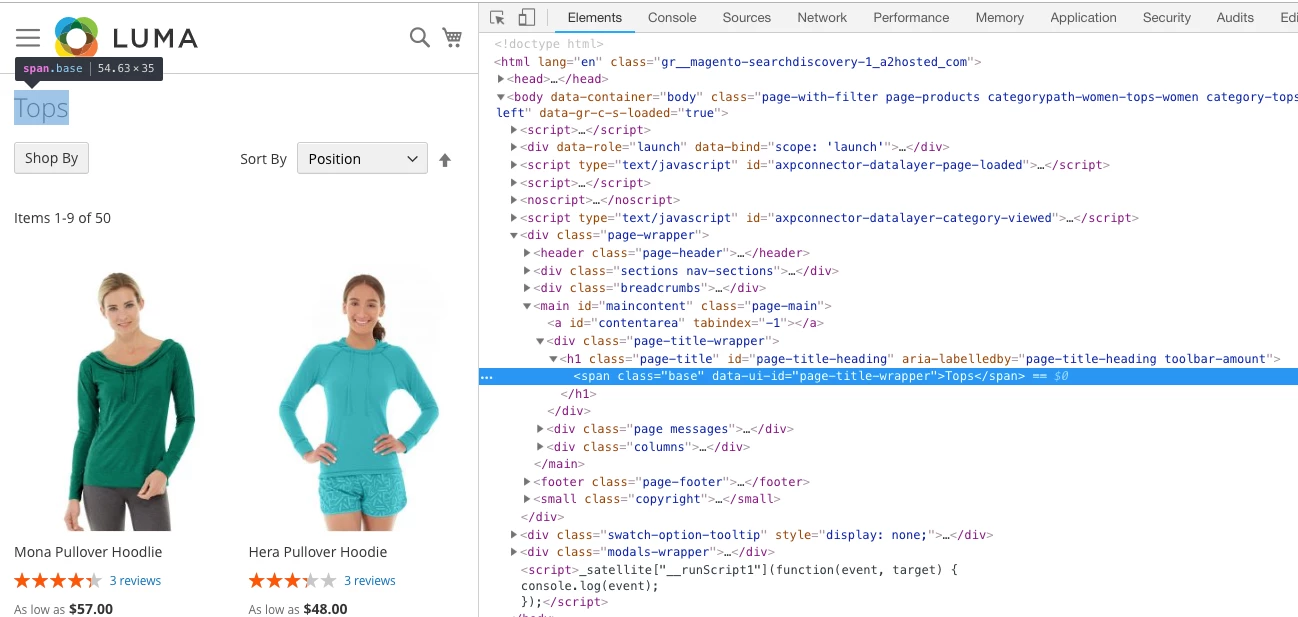Click the console.log(event) line

[x=590, y=586]
